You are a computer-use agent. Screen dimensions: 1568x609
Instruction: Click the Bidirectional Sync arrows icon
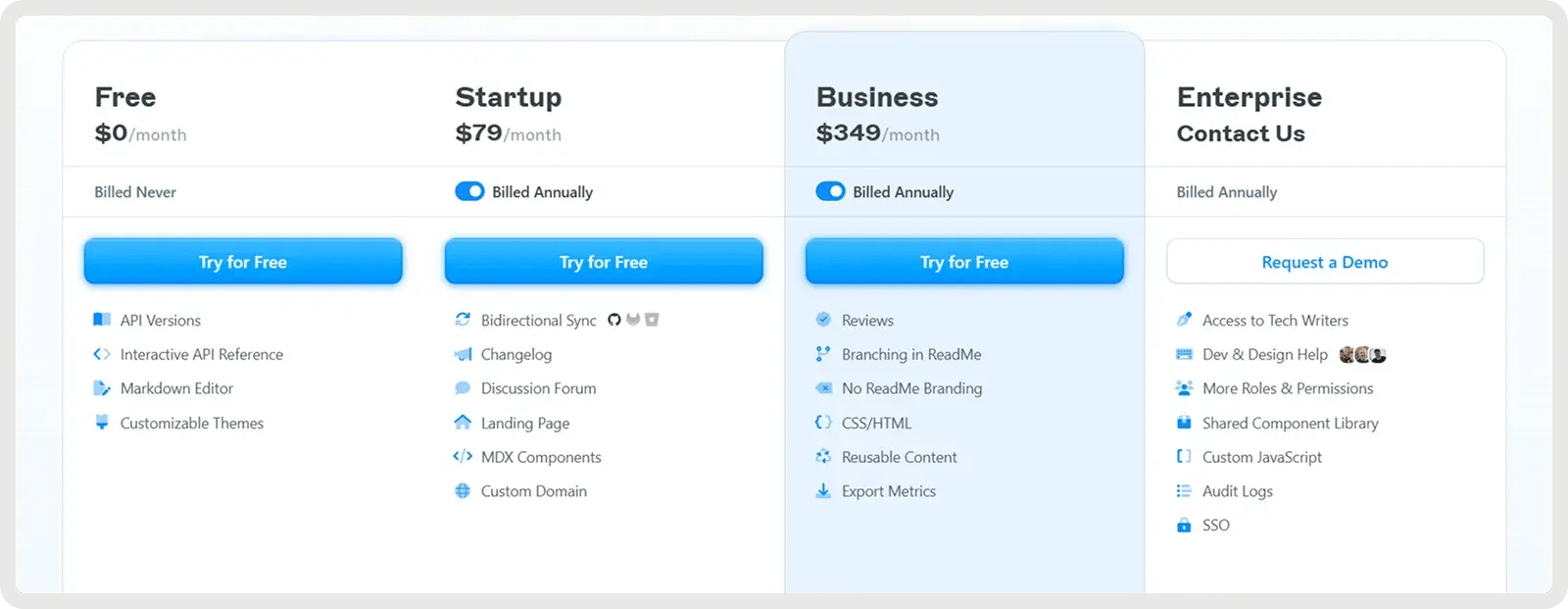pos(463,320)
